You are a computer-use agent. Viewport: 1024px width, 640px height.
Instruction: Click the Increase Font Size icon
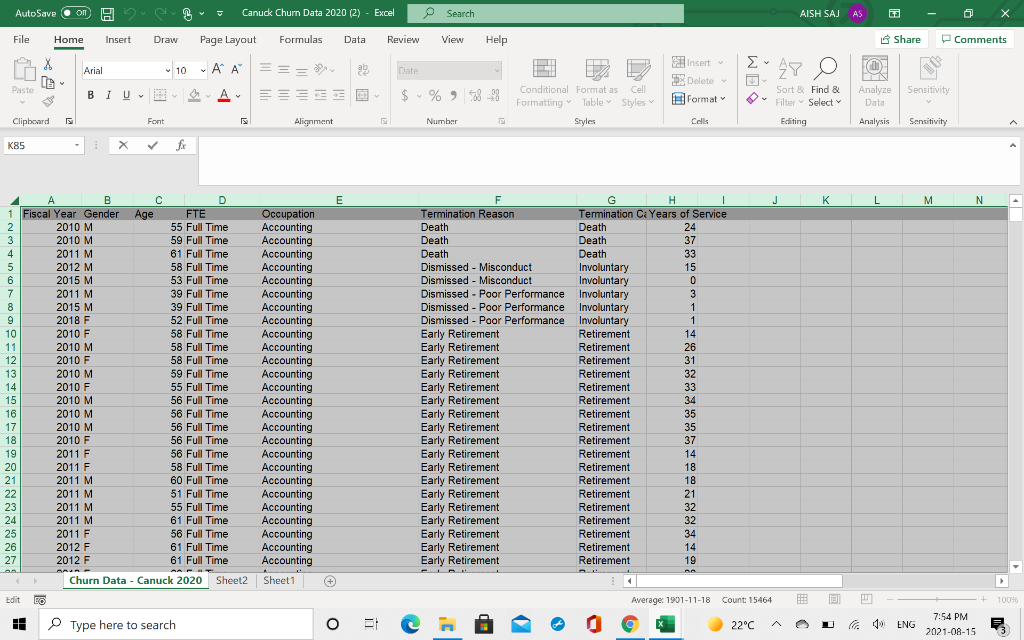click(218, 70)
